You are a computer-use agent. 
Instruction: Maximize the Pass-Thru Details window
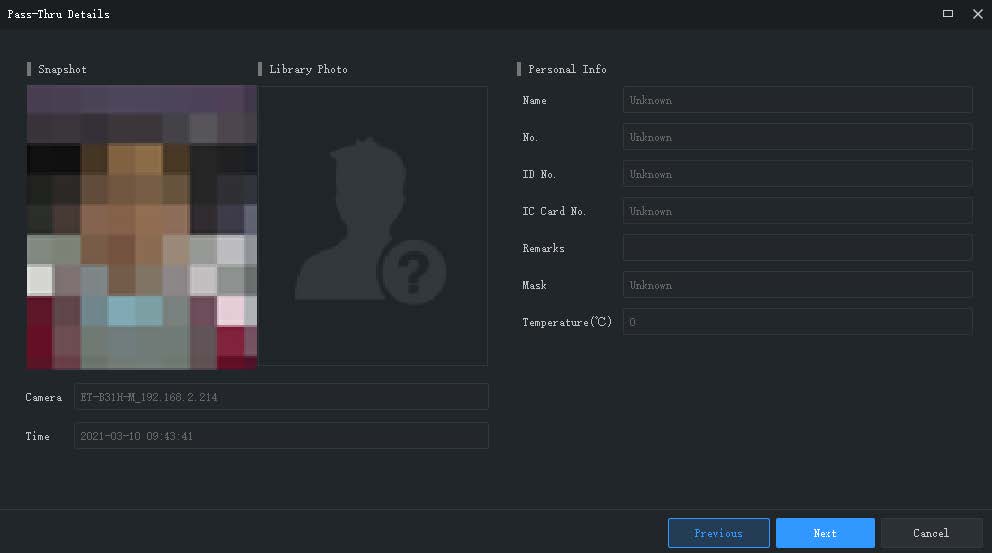948,13
